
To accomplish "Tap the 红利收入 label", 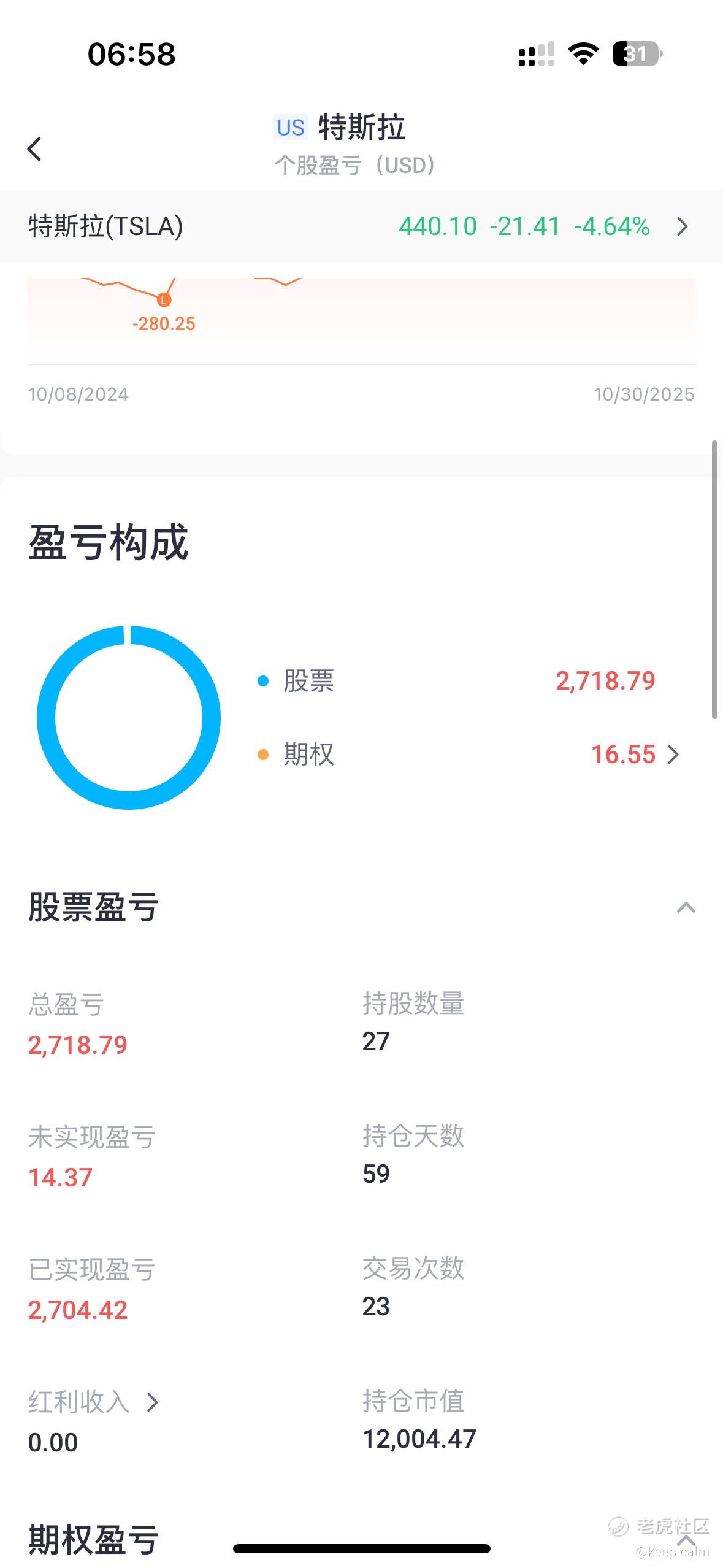I will 79,1402.
